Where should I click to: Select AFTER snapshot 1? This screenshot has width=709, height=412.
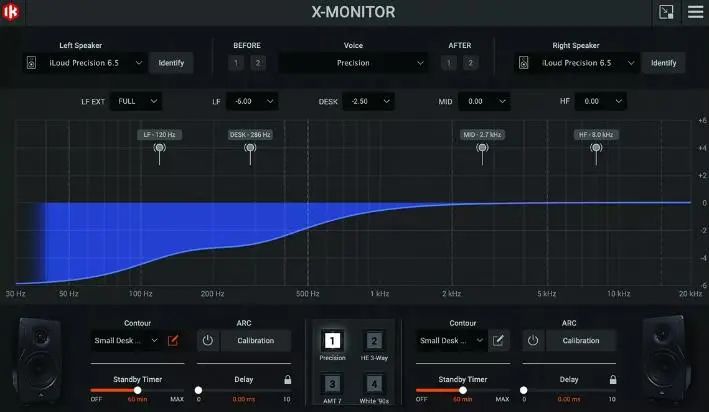coord(449,63)
